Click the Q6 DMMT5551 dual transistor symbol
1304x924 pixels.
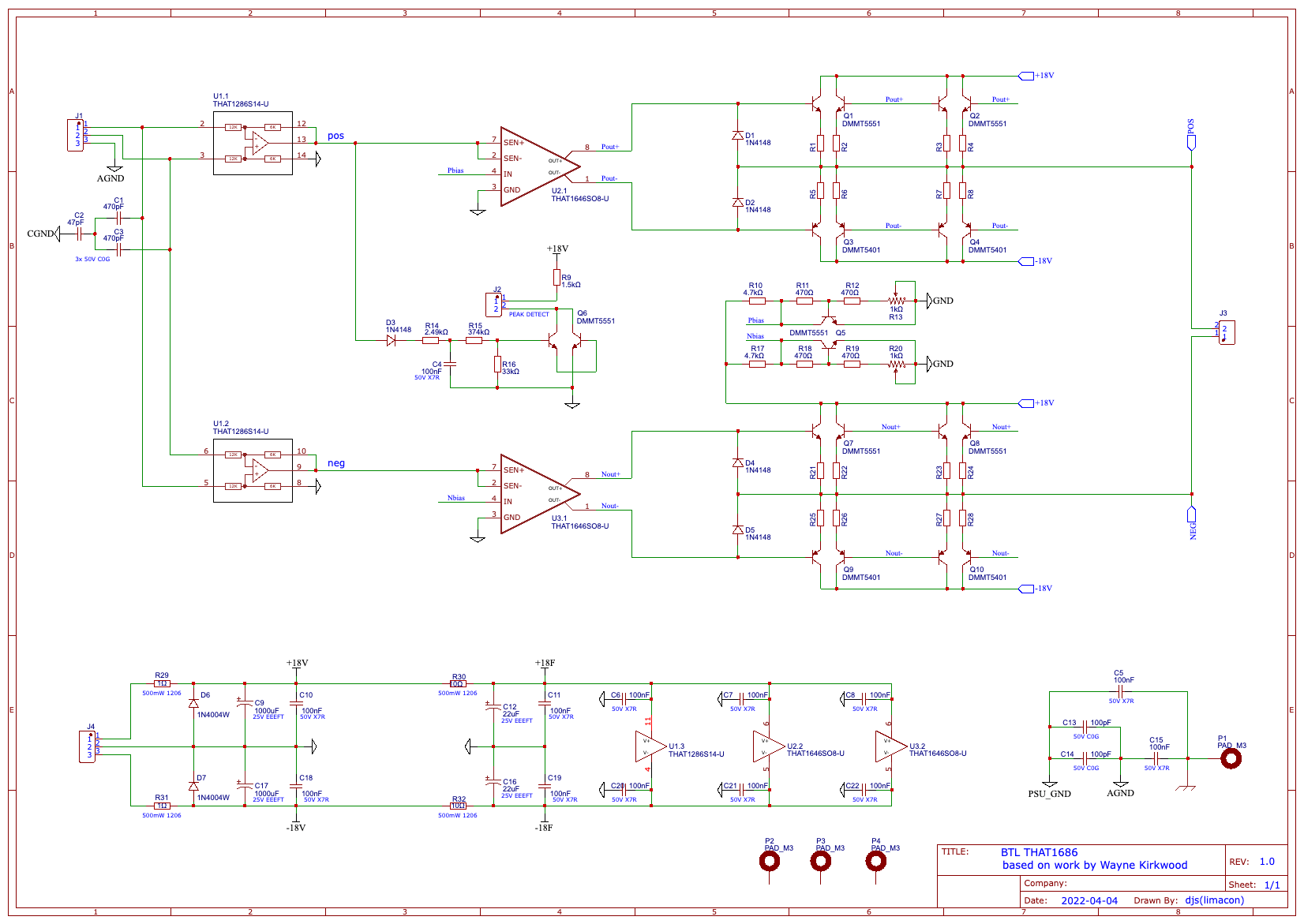point(565,341)
